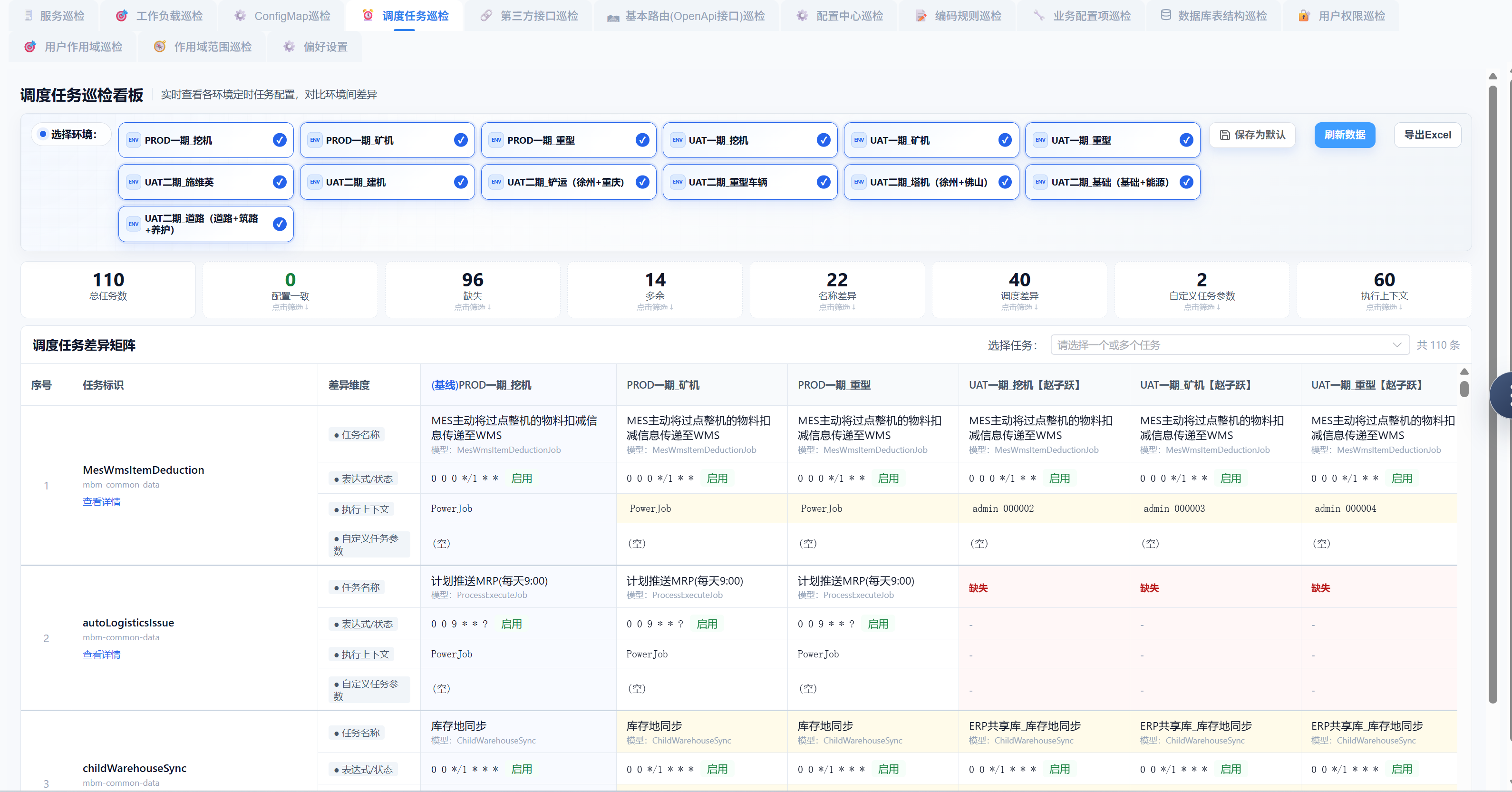Click the page vertical scrollbar thumb

coord(1493,393)
